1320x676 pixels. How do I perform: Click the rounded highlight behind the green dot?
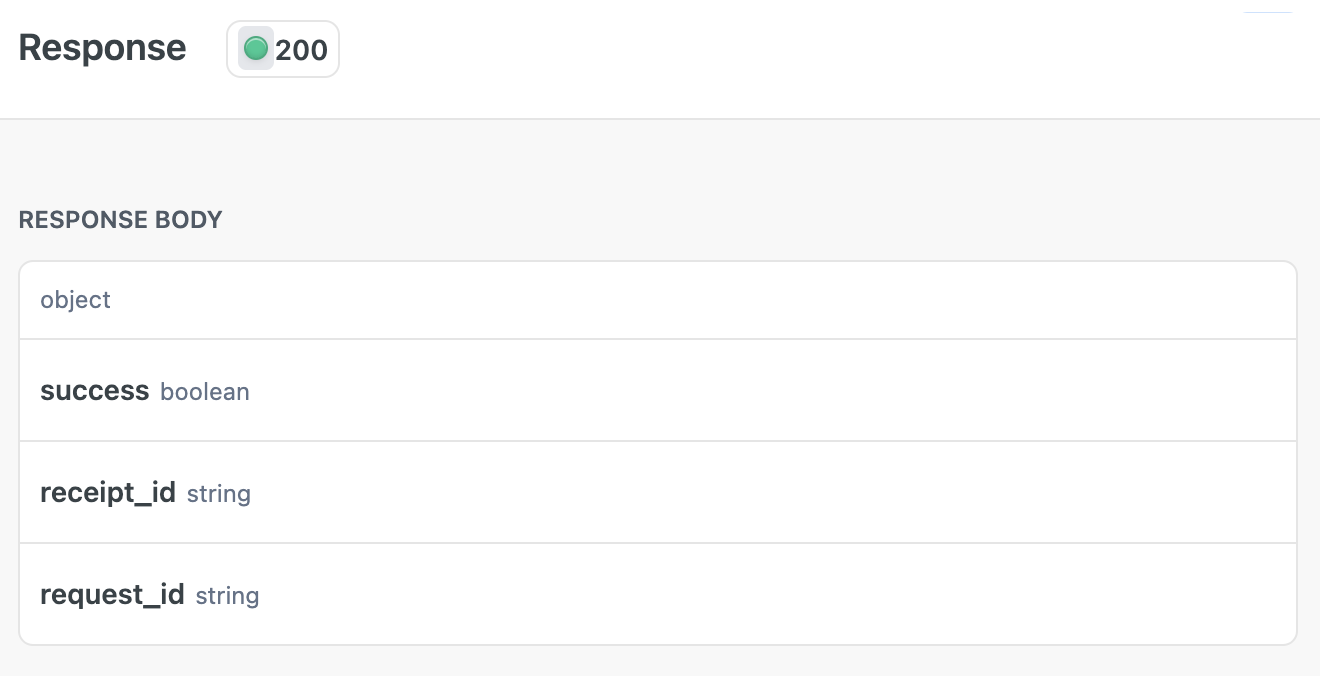(x=256, y=48)
